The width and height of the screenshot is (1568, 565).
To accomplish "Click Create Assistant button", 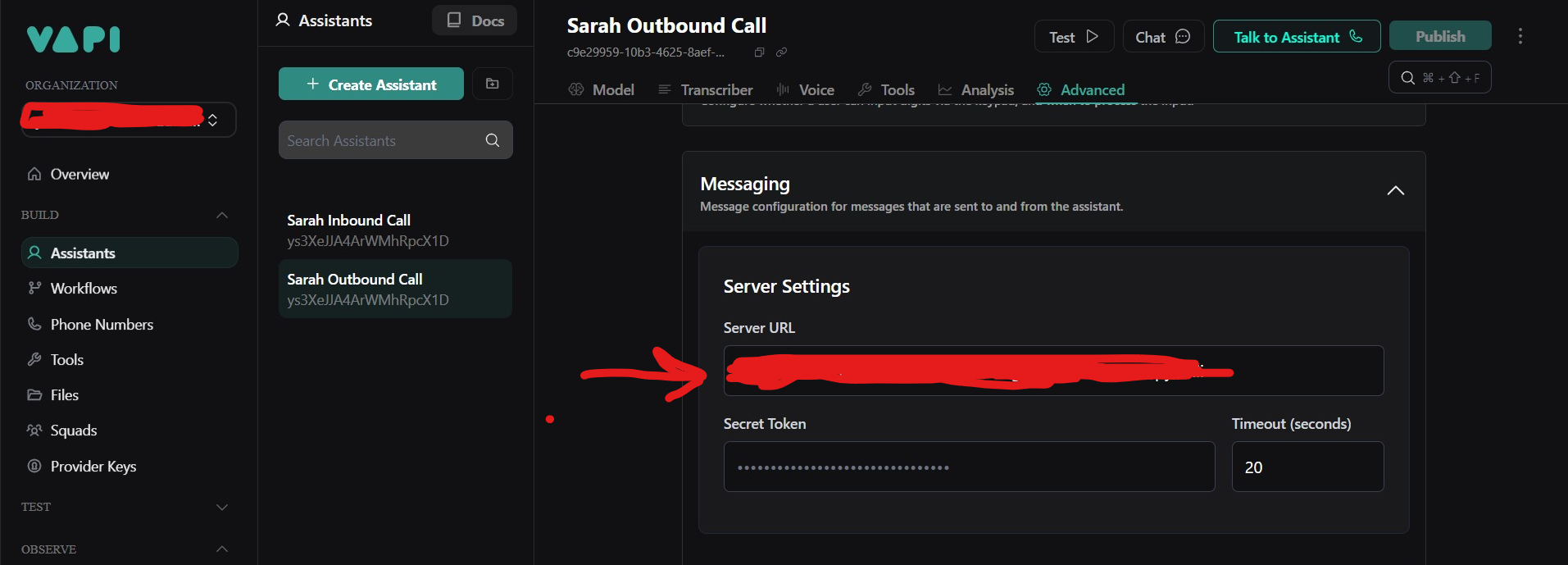I will coord(371,84).
